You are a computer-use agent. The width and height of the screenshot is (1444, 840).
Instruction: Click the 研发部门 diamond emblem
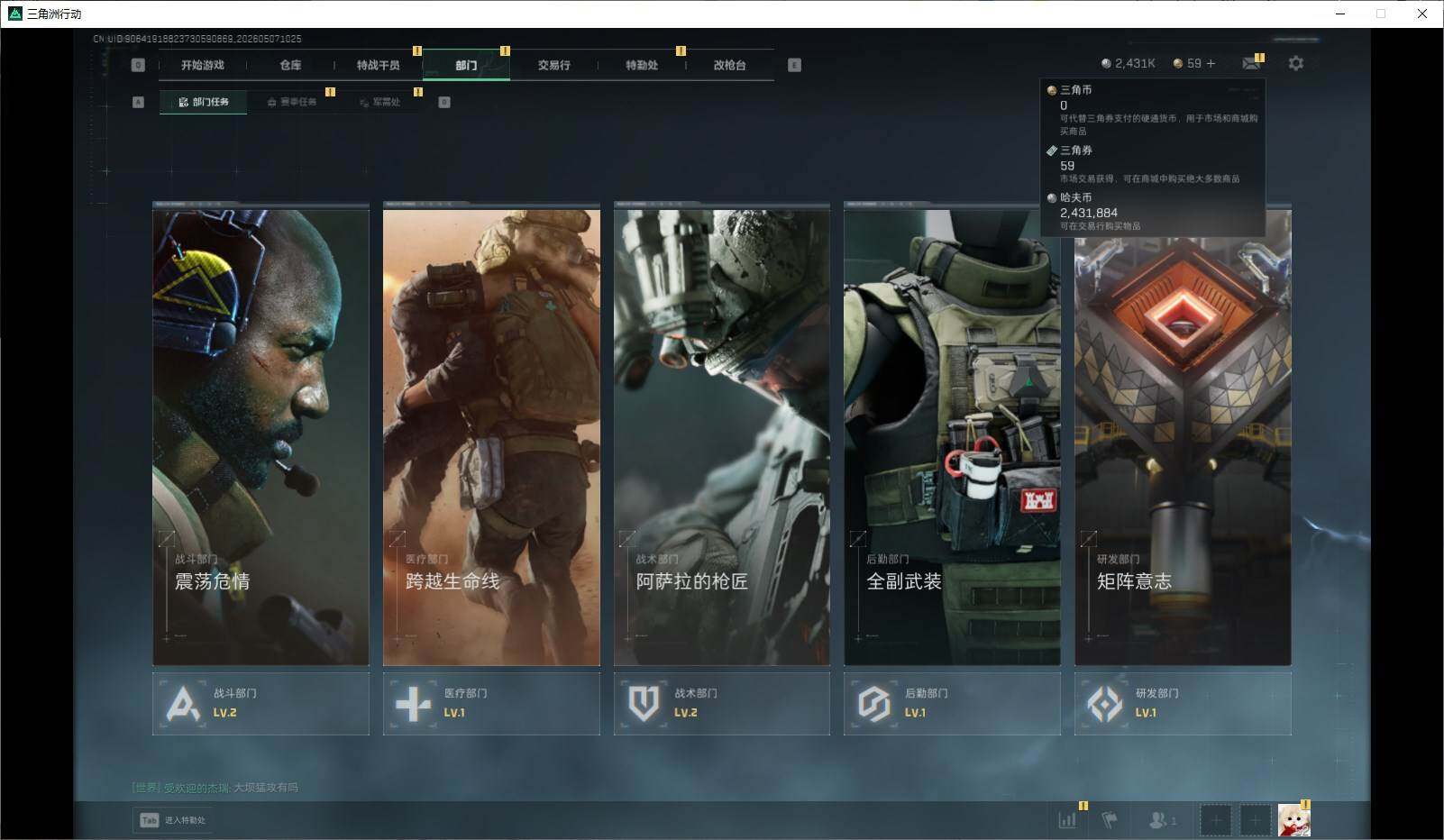[1105, 703]
